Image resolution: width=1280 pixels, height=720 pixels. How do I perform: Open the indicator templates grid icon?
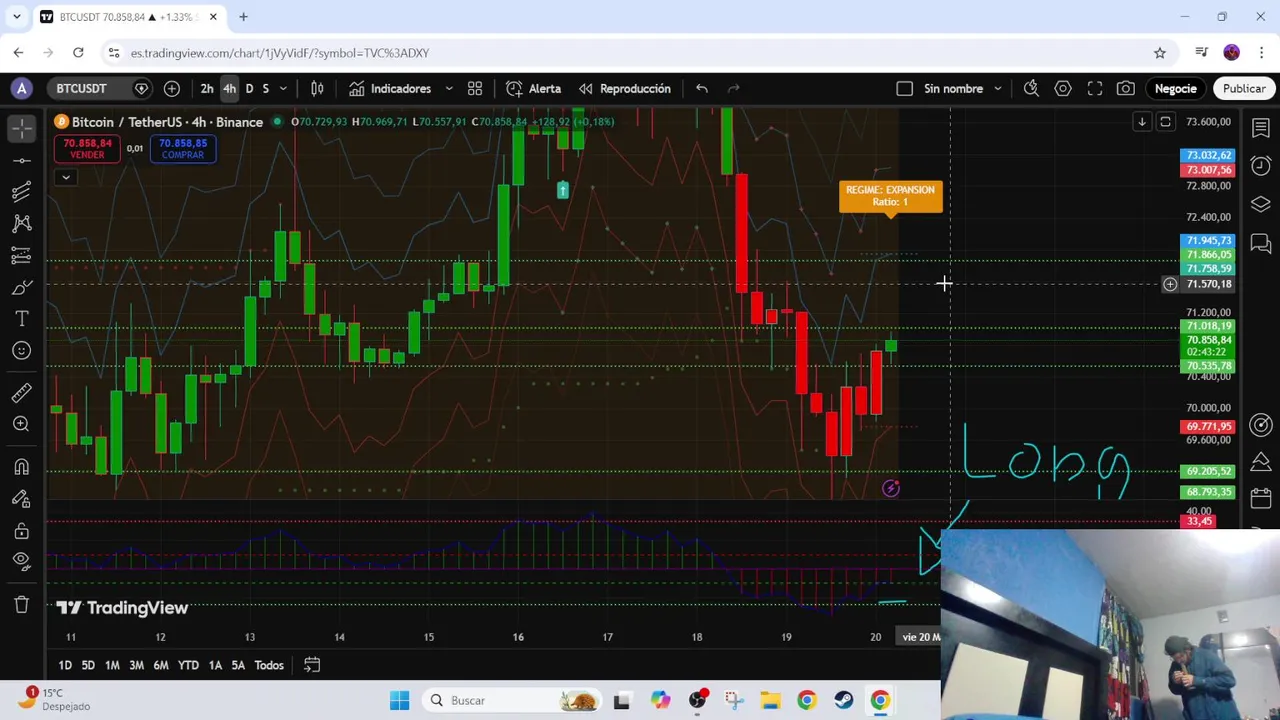(475, 89)
